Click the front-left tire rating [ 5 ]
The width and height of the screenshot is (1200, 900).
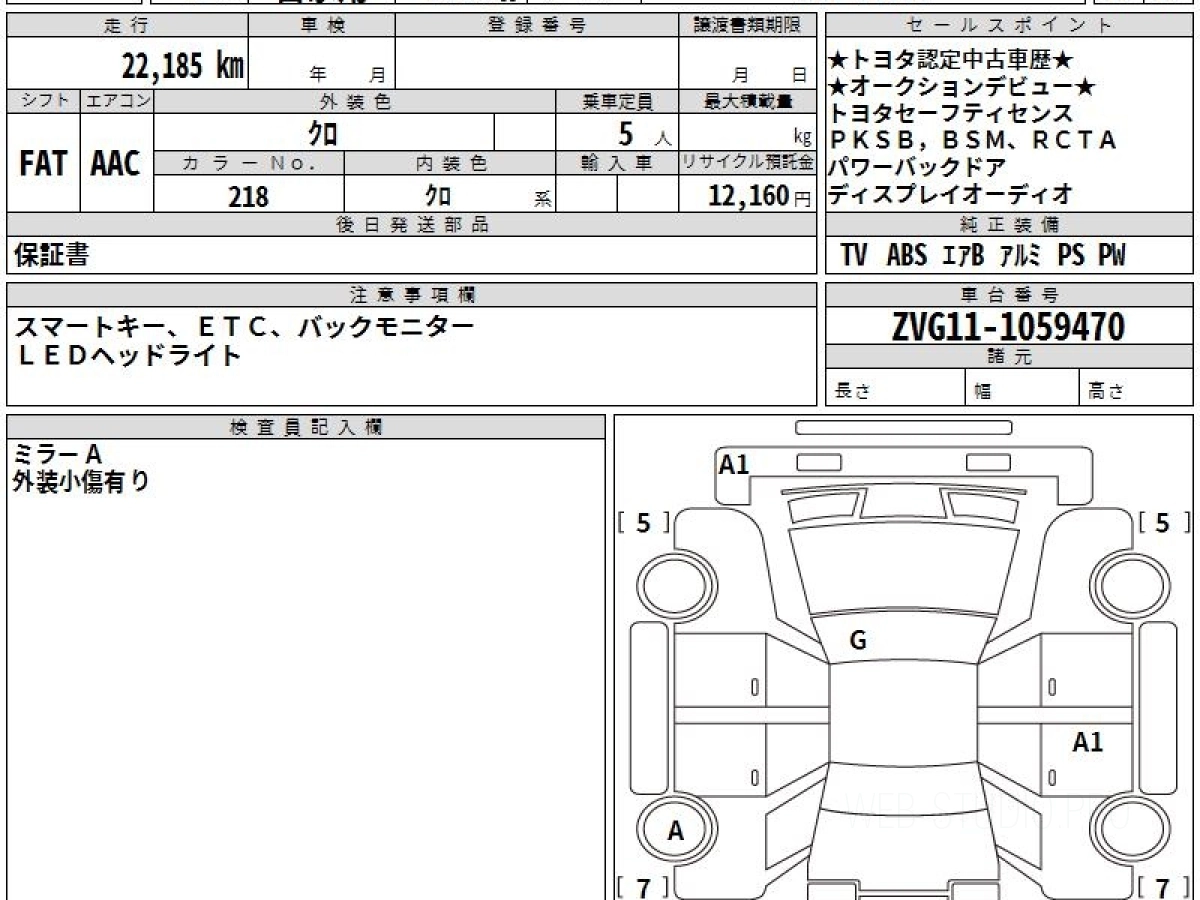(x=644, y=523)
